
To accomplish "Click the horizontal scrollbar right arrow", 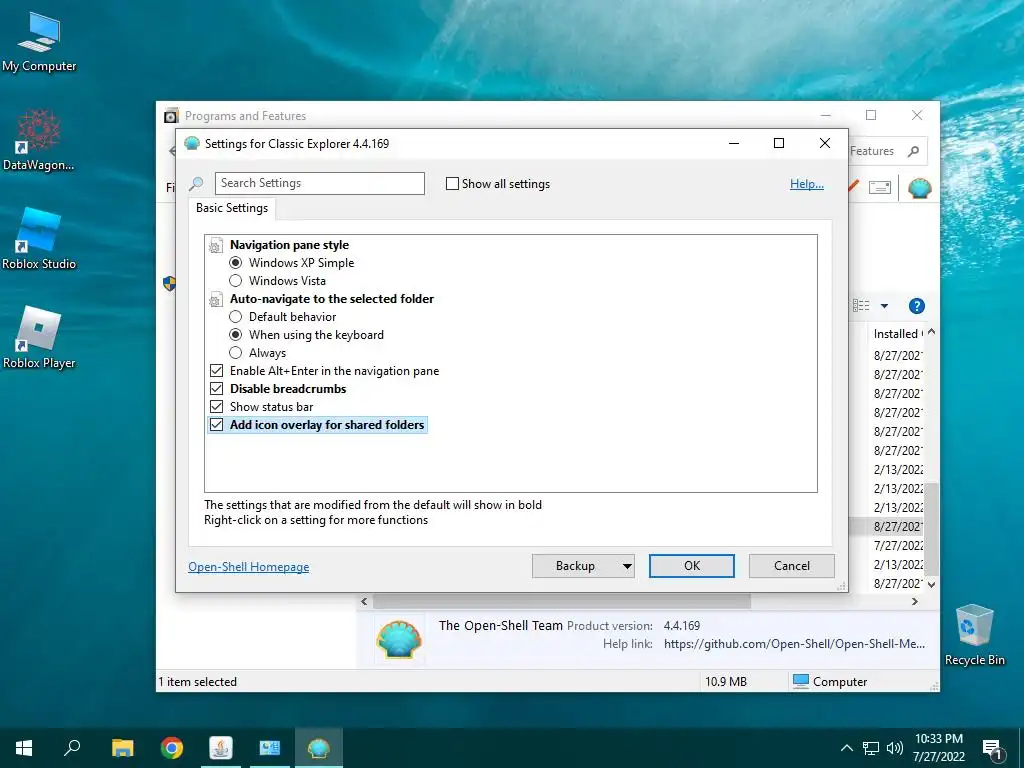I will tap(914, 601).
